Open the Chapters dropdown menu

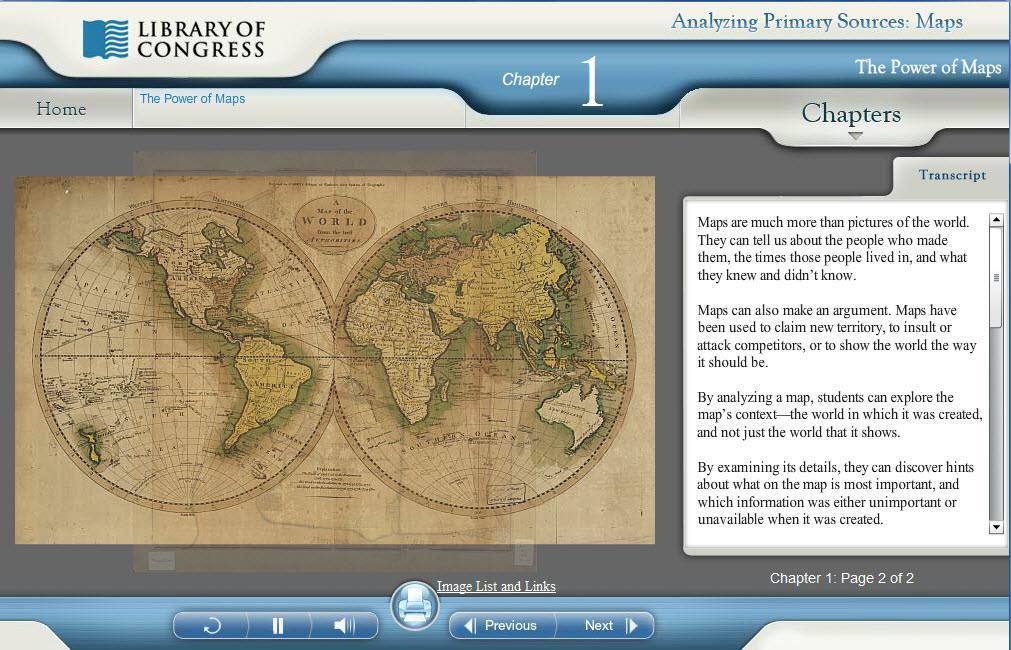850,113
